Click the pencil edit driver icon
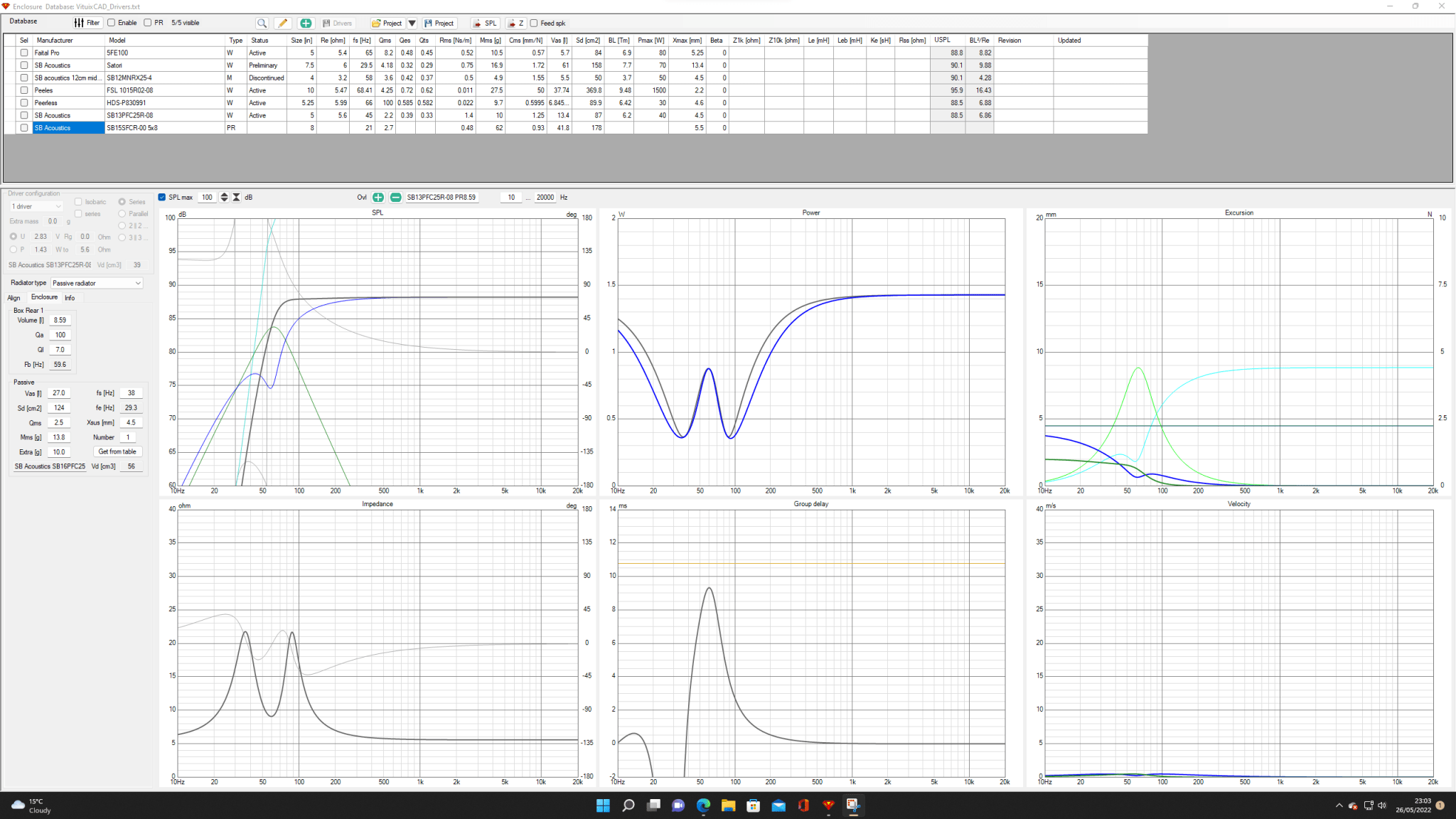This screenshot has height=819, width=1456. [282, 23]
